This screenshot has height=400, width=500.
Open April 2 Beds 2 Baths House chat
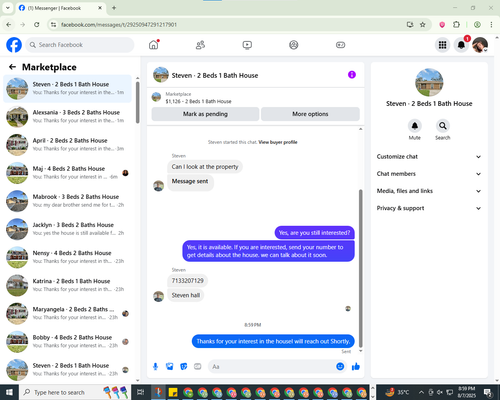[x=67, y=145]
